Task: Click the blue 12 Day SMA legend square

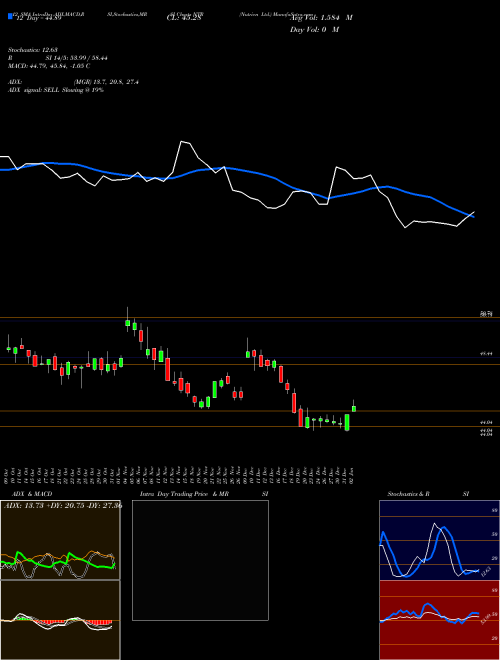Action: pyautogui.click(x=10, y=16)
